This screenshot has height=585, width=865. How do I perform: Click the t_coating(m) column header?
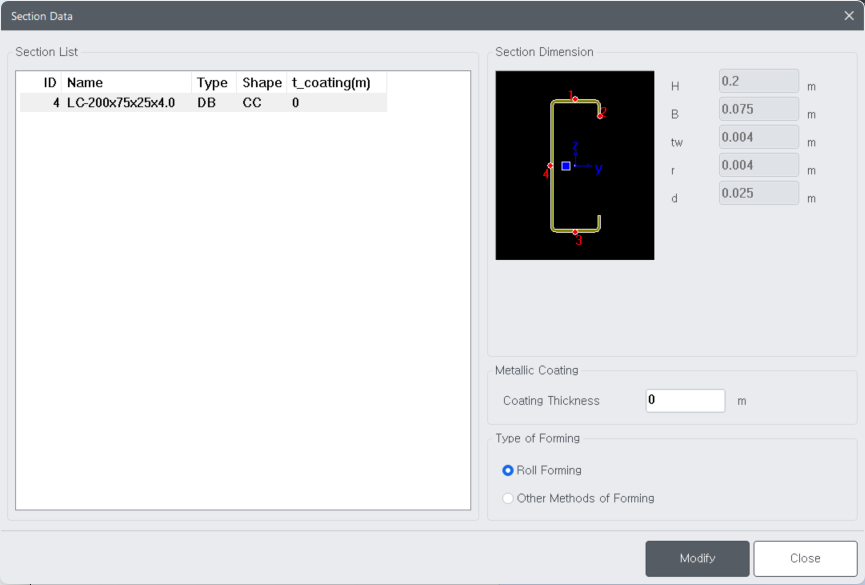pos(331,82)
